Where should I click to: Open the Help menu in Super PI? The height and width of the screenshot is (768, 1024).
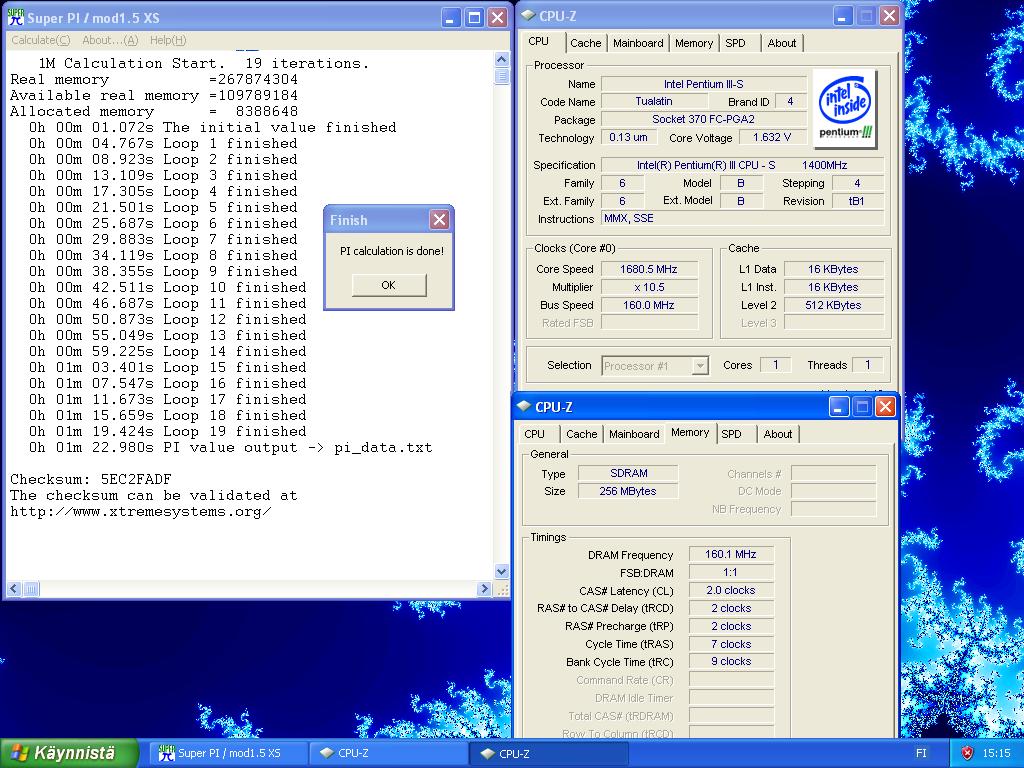[x=168, y=40]
